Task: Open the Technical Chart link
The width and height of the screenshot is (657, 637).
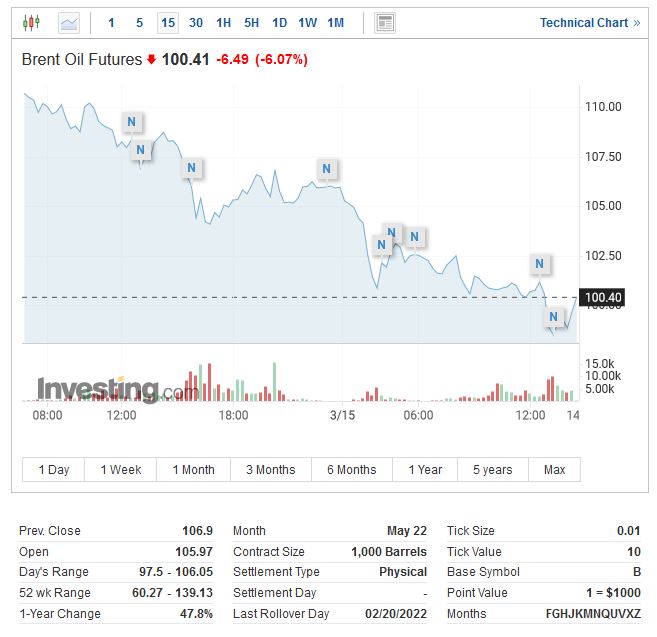Action: pos(589,22)
